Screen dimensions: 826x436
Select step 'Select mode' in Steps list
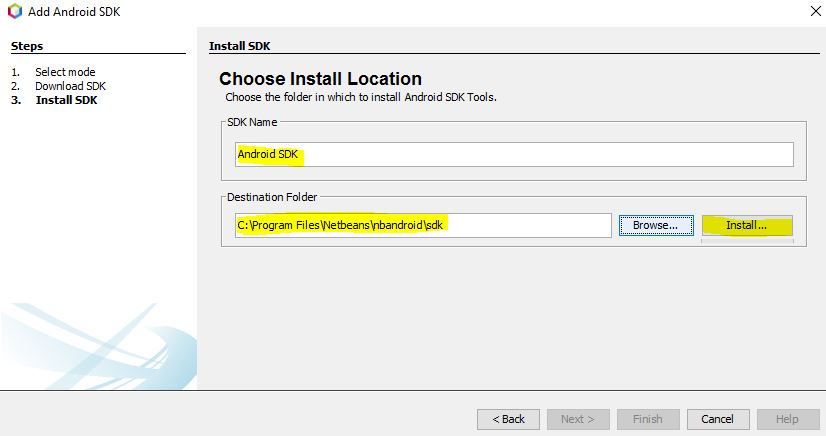point(65,72)
